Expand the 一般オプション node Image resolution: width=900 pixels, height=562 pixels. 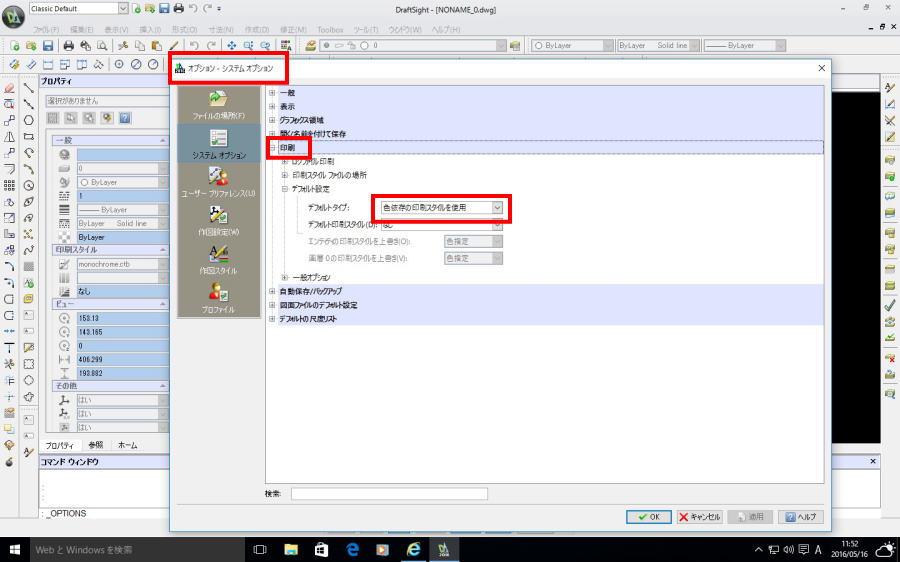(x=285, y=277)
